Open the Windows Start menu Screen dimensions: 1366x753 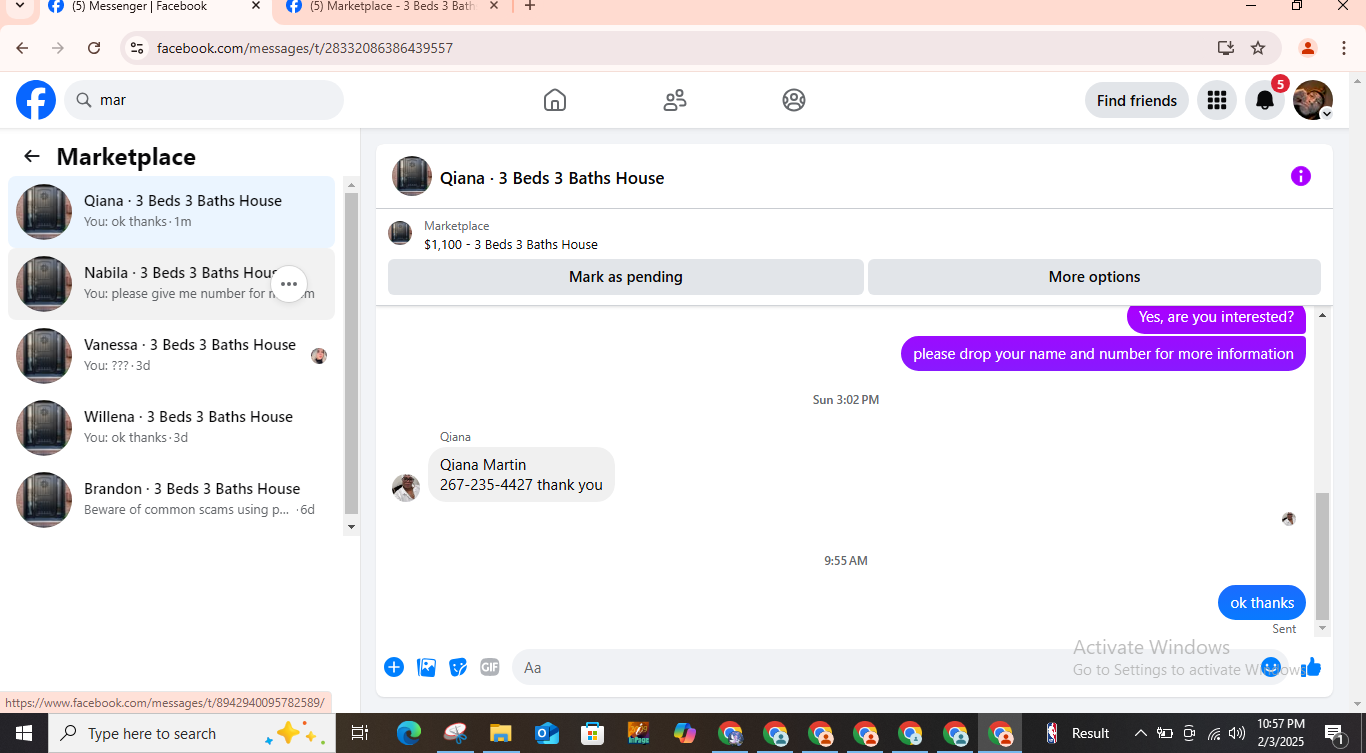pos(24,733)
